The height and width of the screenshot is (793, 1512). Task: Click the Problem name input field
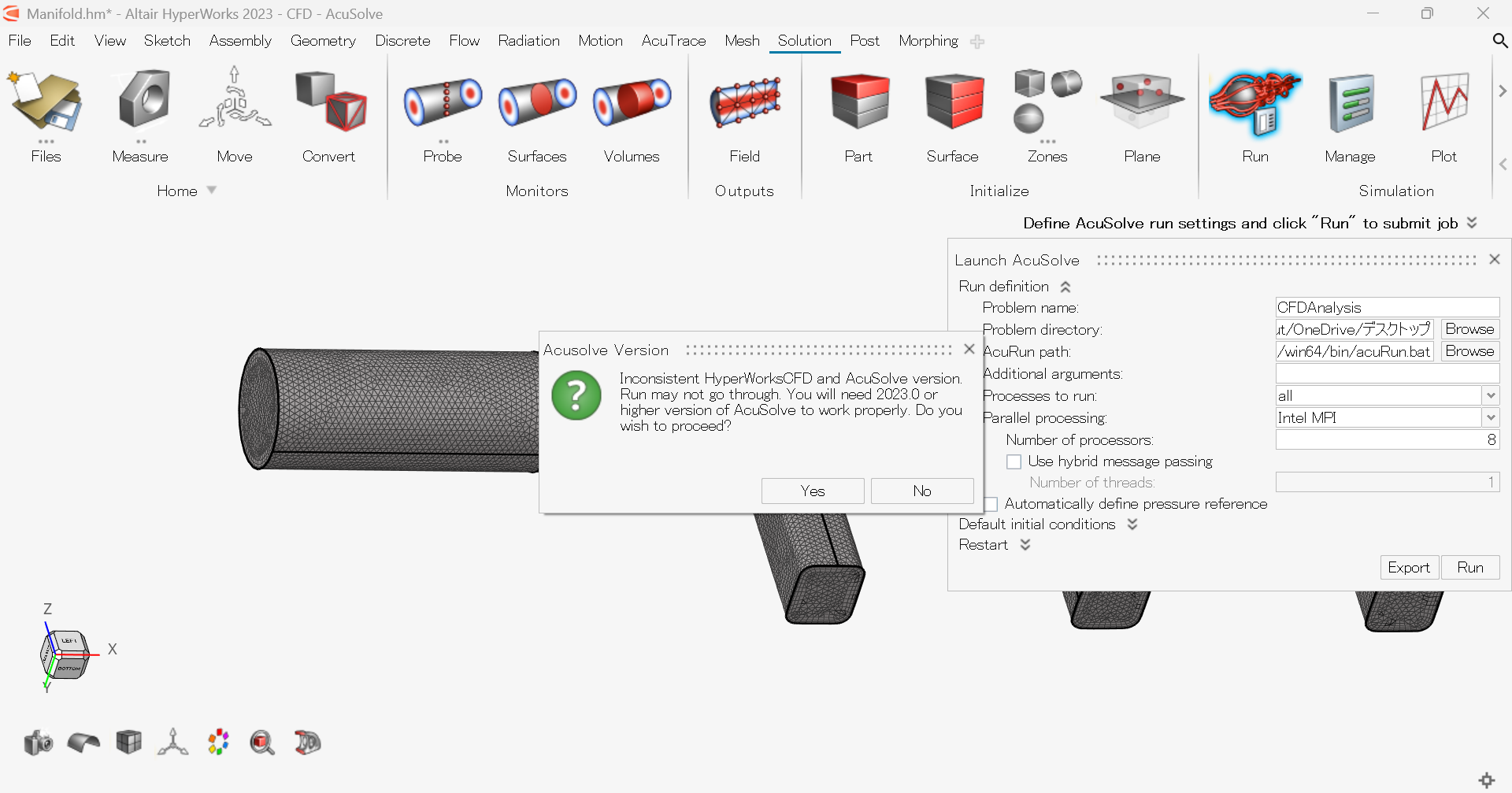1388,308
